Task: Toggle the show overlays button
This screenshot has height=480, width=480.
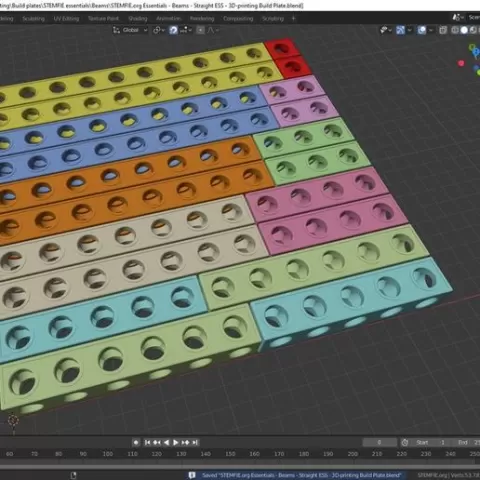Action: pyautogui.click(x=422, y=30)
